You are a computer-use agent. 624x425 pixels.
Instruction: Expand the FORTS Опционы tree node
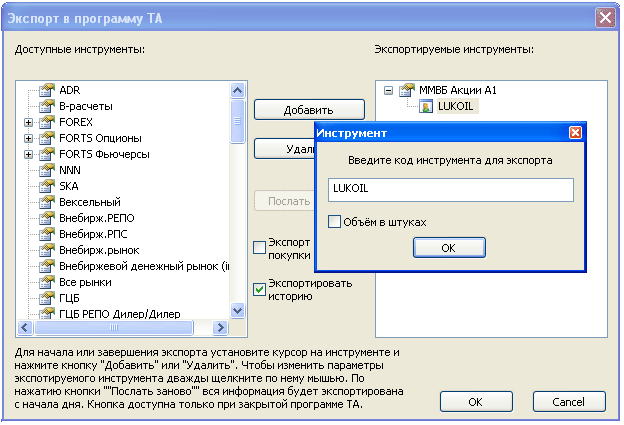click(28, 138)
